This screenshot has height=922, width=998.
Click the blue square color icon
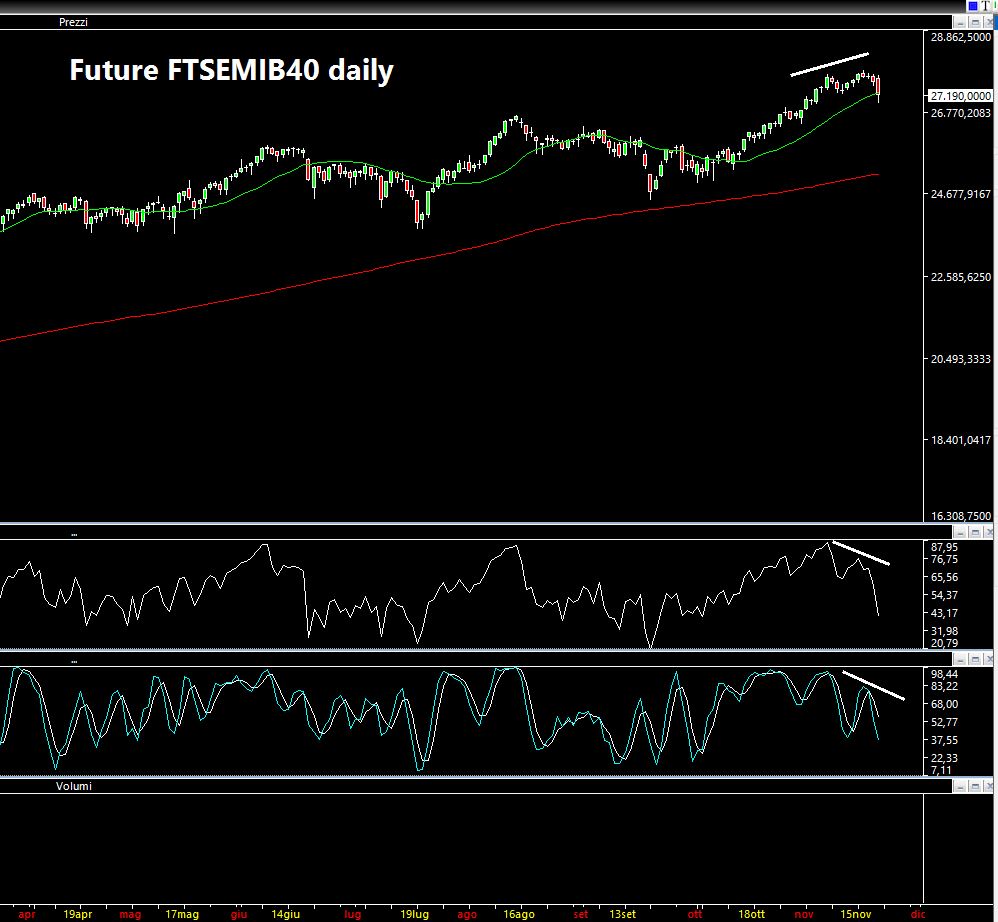(x=973, y=6)
